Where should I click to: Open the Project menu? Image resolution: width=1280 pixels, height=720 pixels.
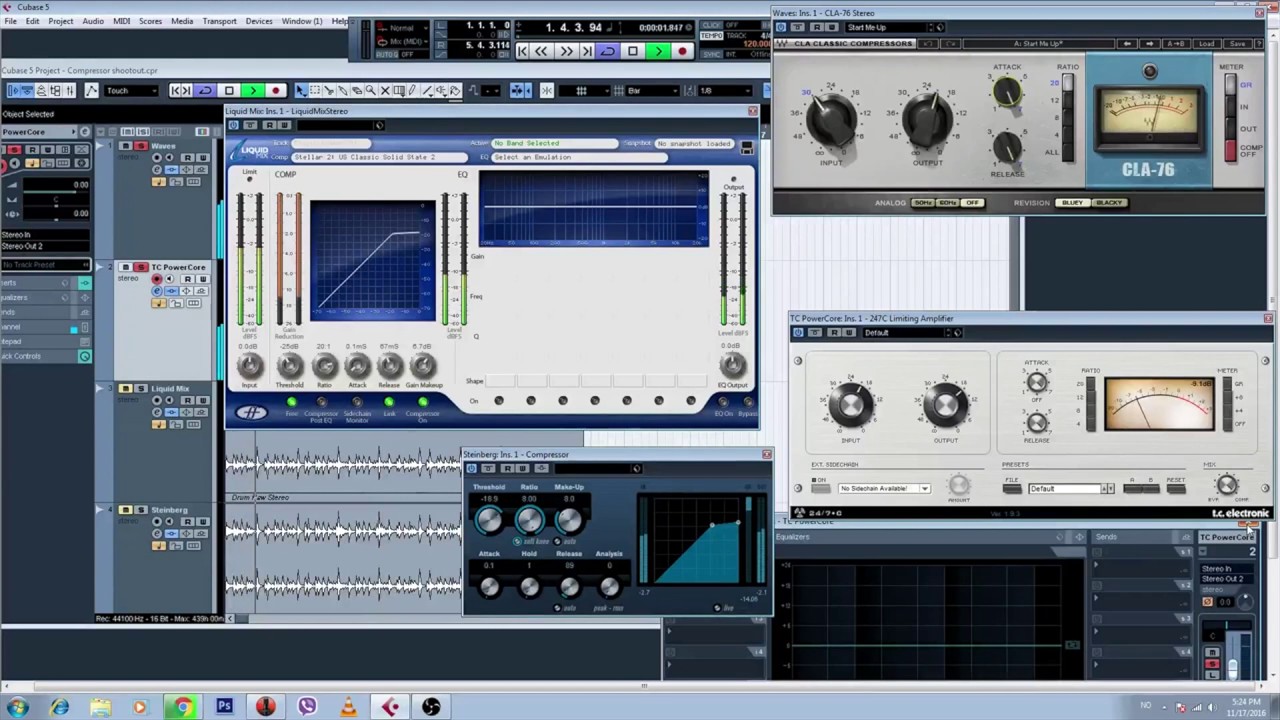pos(60,21)
